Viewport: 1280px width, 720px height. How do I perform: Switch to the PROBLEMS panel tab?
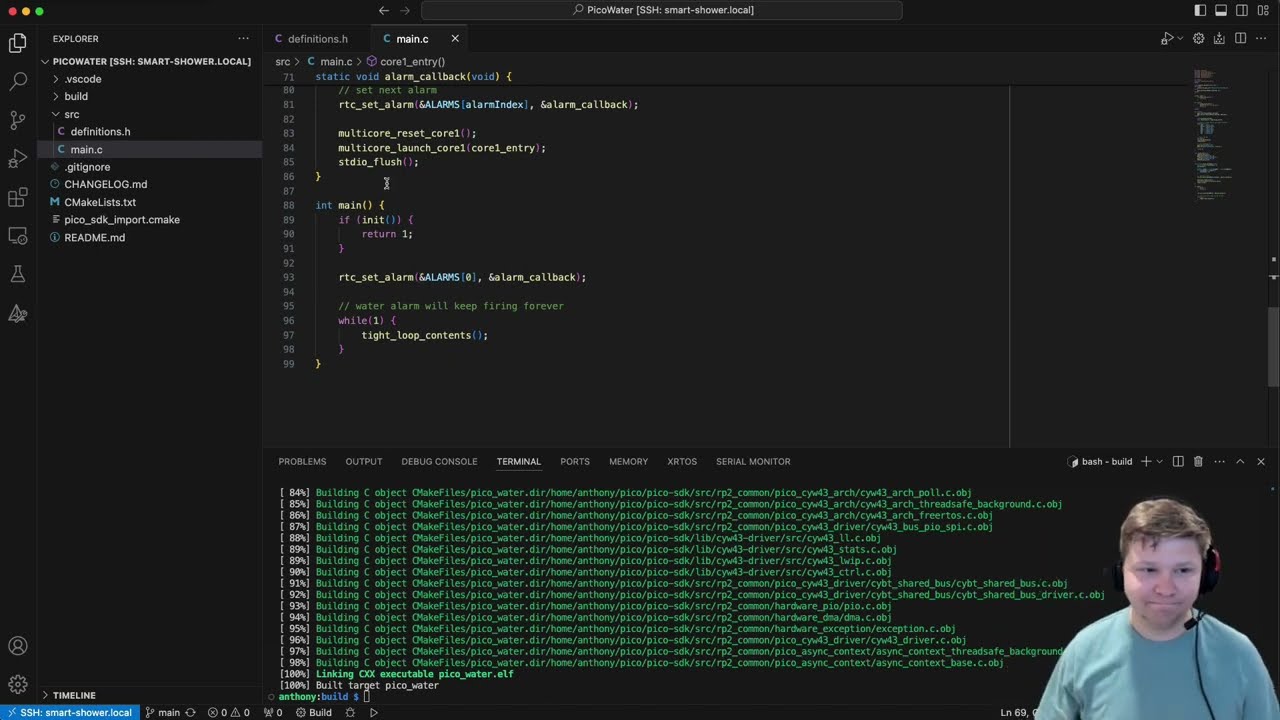(302, 462)
